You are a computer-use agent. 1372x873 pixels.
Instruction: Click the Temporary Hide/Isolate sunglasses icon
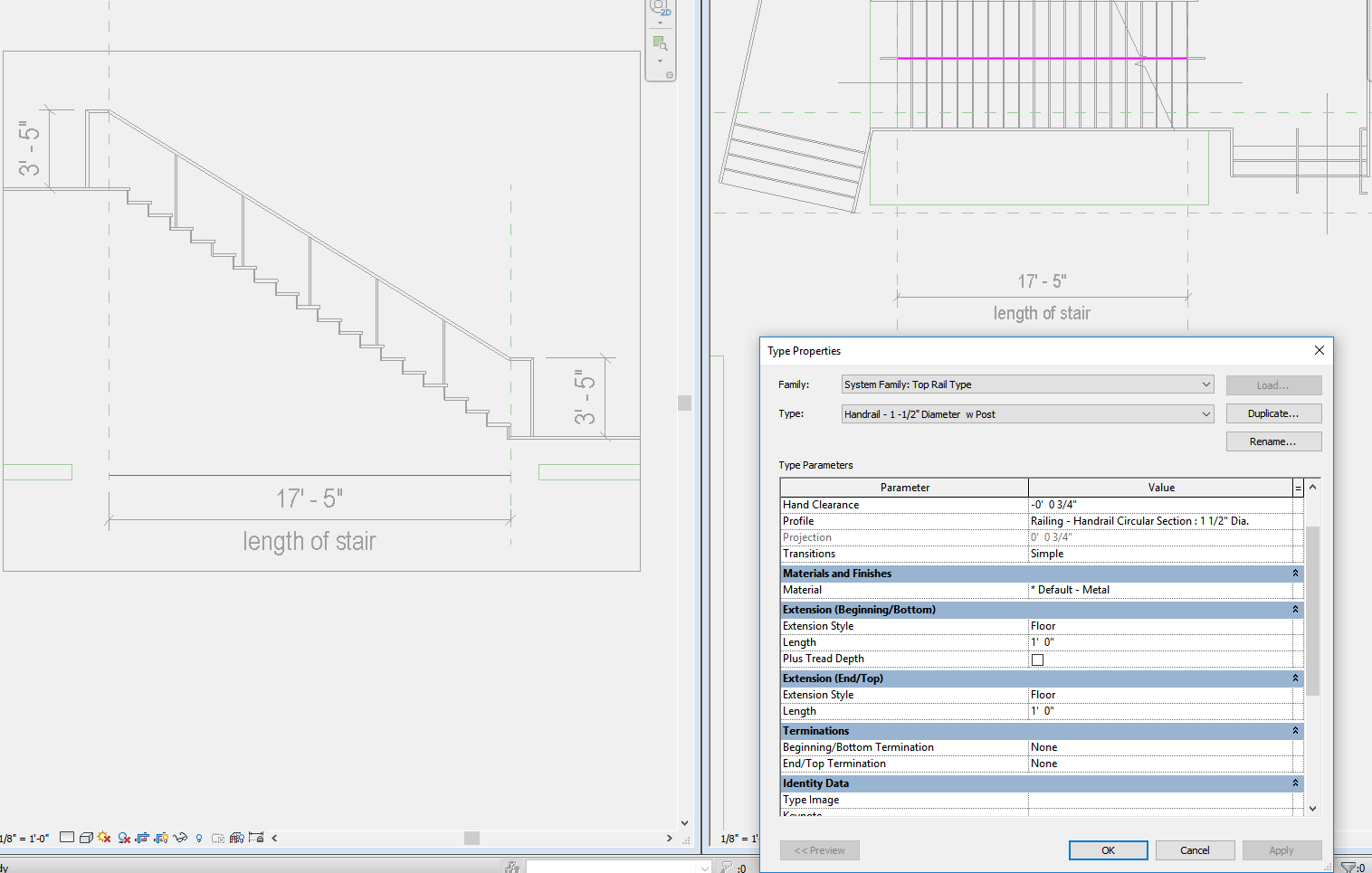pos(180,838)
